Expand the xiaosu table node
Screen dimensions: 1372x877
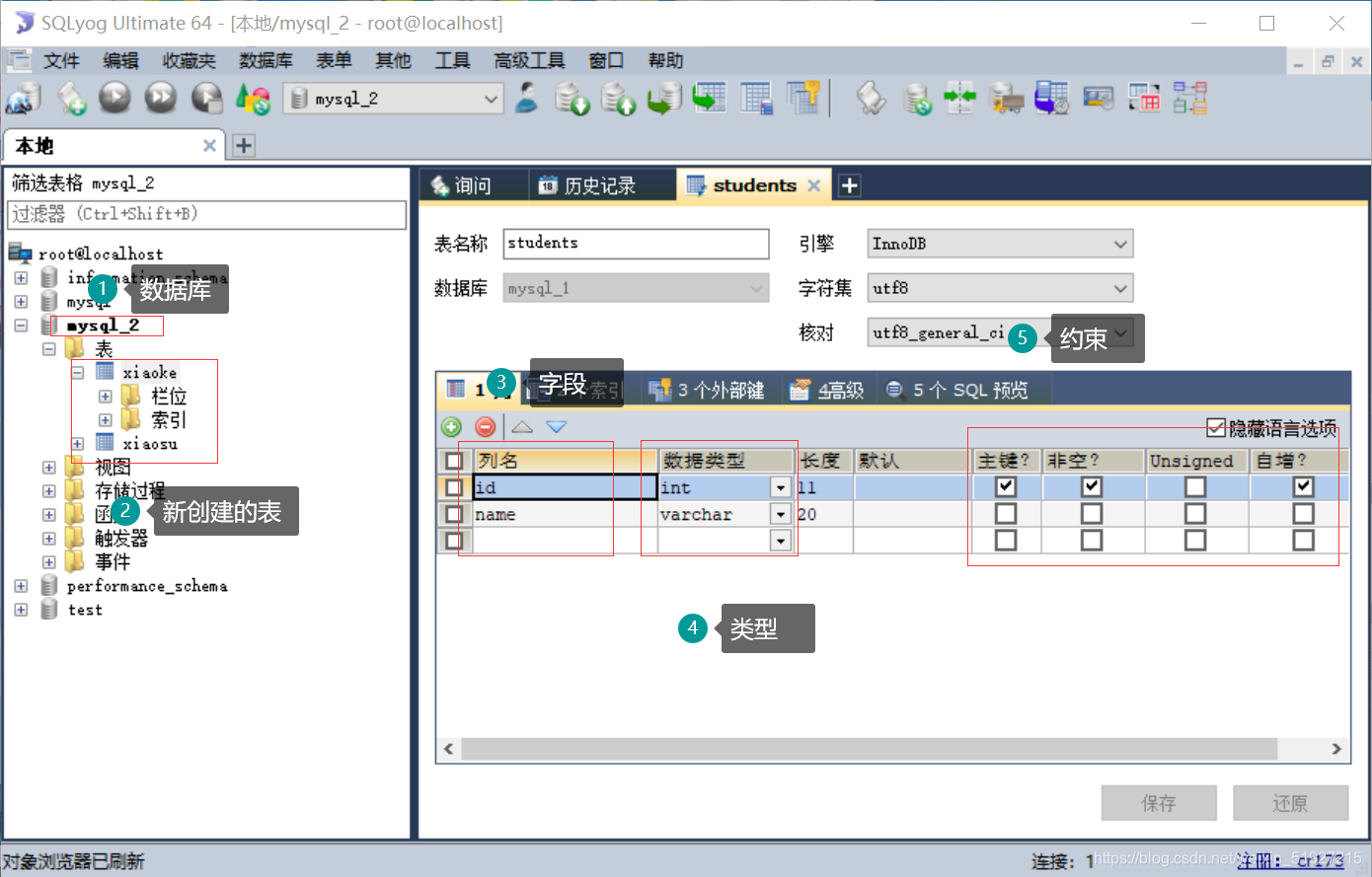(x=77, y=444)
